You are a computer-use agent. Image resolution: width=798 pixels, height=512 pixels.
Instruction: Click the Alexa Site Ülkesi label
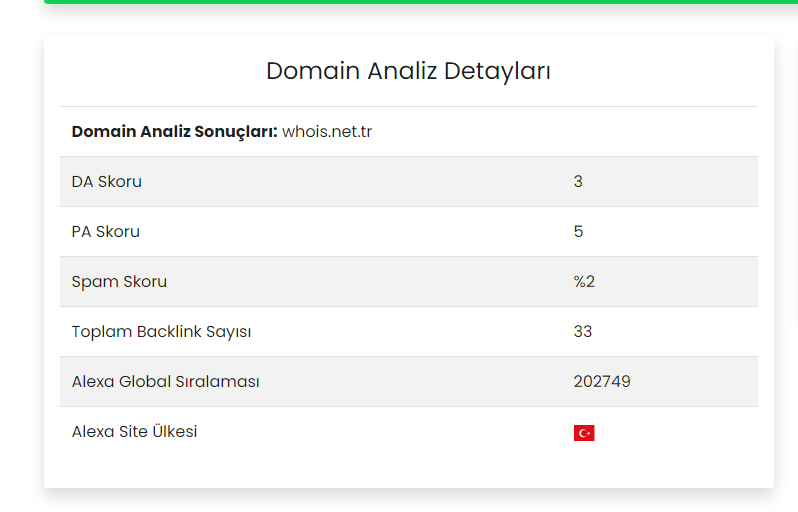134,432
